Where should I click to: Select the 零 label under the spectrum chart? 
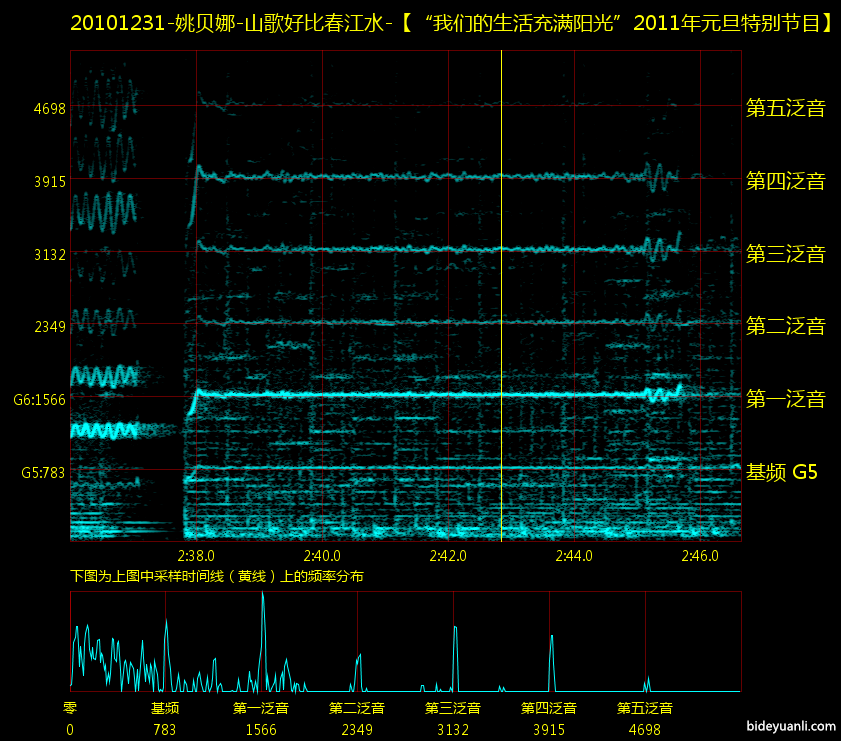pos(70,708)
